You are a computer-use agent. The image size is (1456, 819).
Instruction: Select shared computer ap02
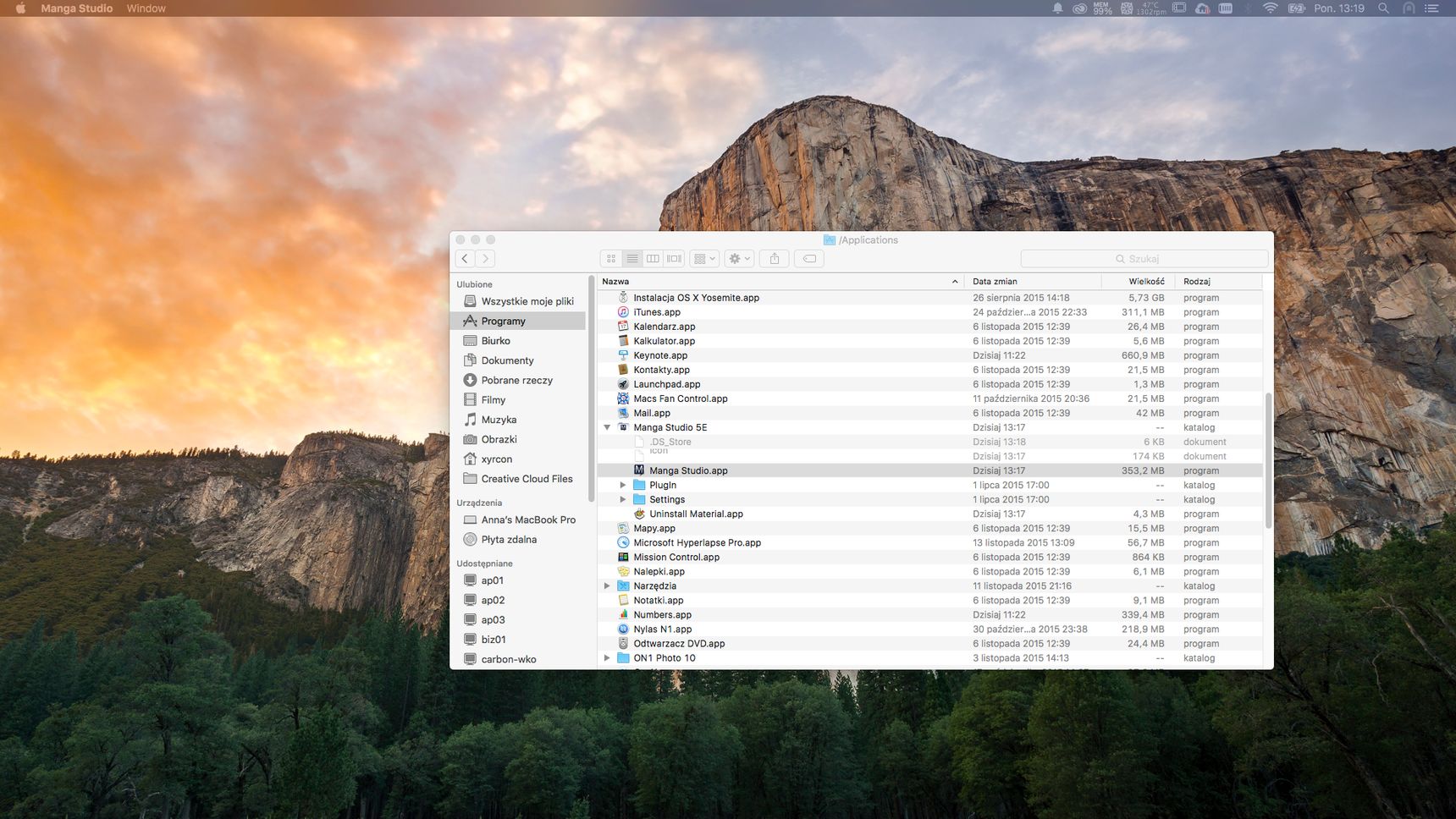click(x=518, y=601)
